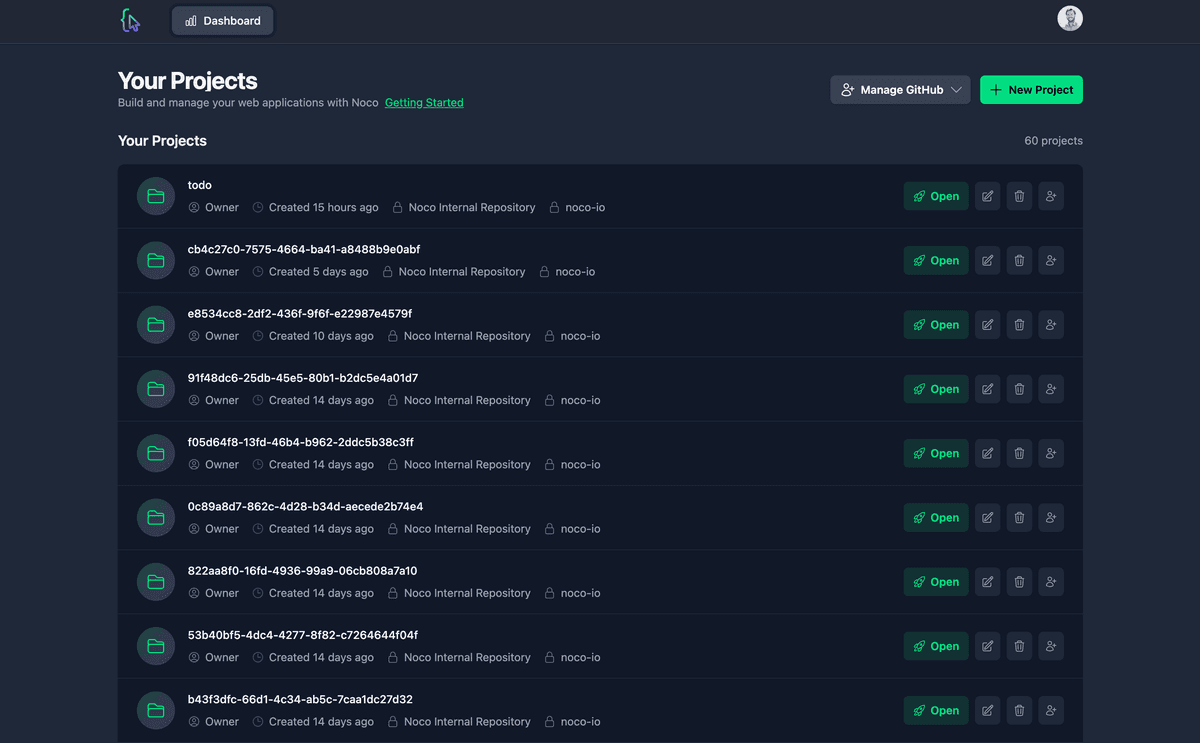Delete the todo project
The width and height of the screenshot is (1200, 743).
pos(1019,196)
